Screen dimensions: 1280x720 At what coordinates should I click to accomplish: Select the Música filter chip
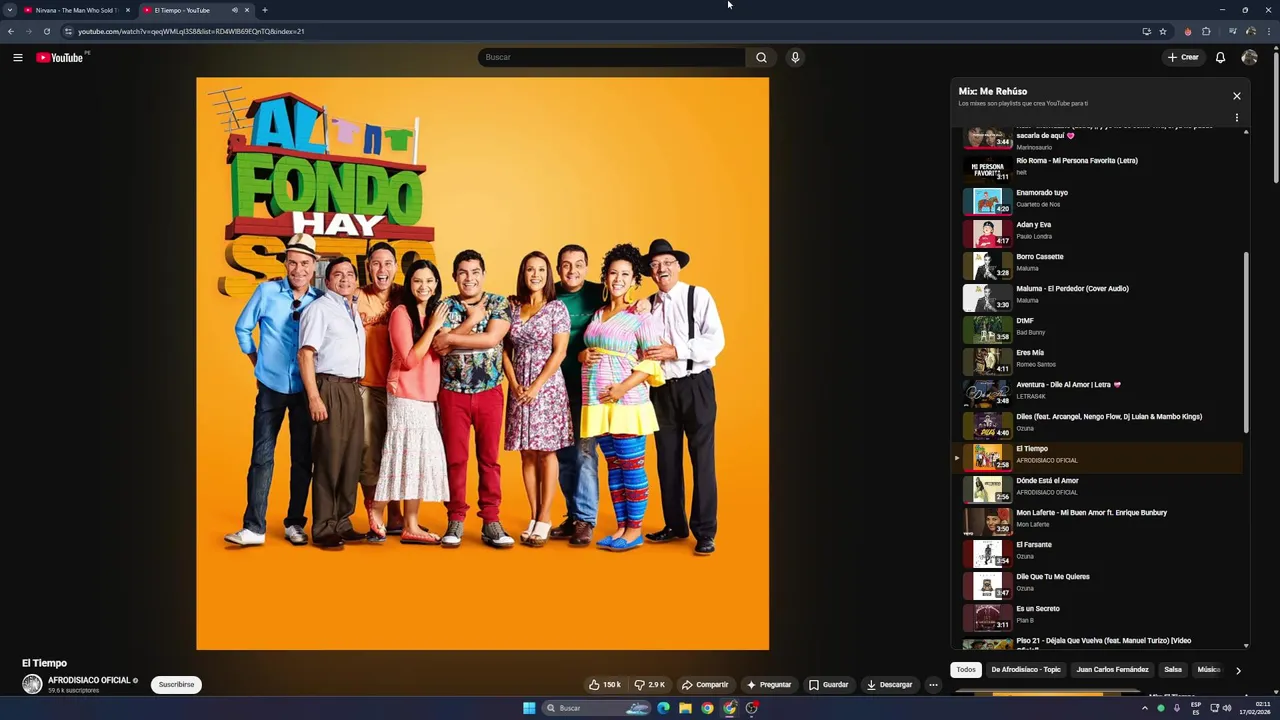coord(1209,670)
